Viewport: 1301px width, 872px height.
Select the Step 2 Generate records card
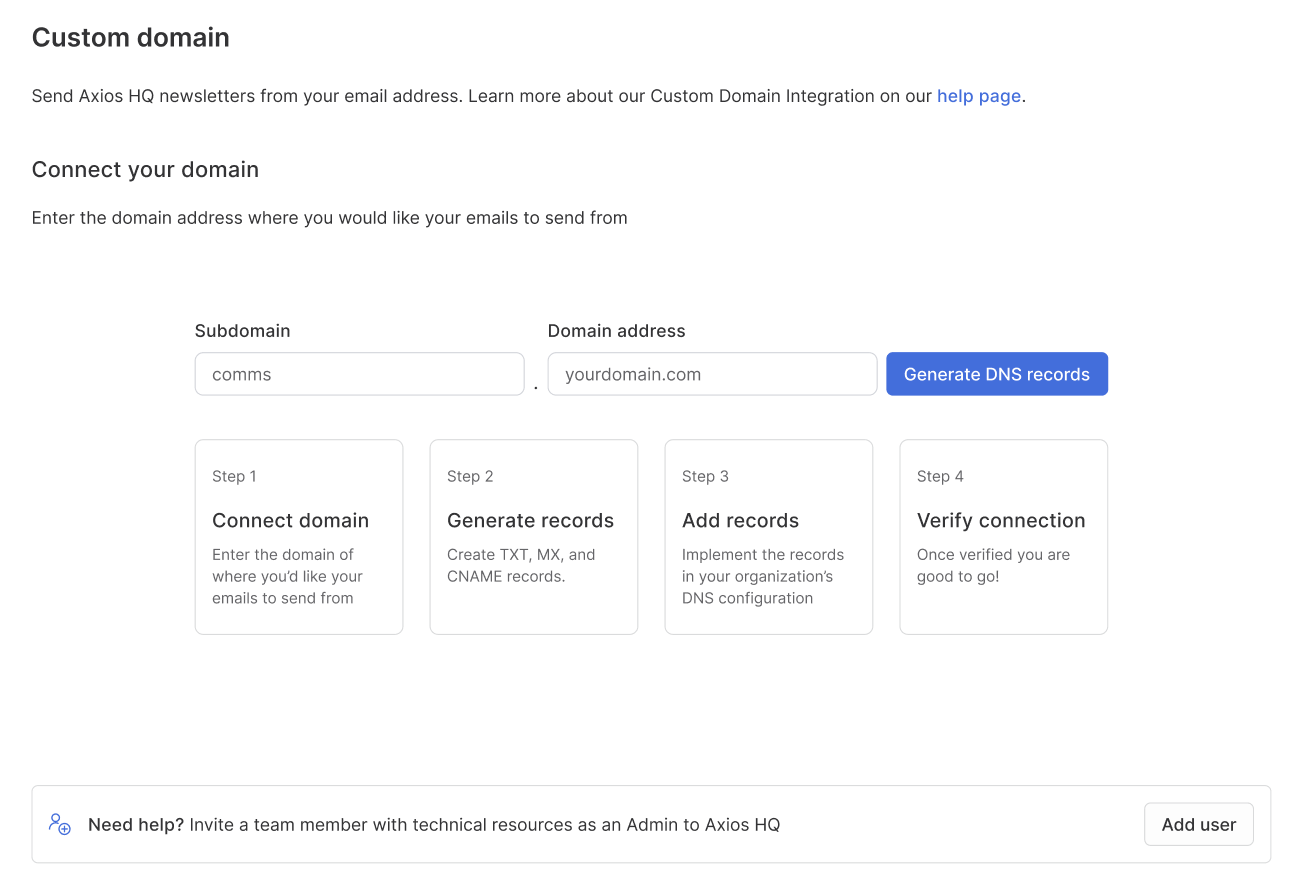point(534,537)
